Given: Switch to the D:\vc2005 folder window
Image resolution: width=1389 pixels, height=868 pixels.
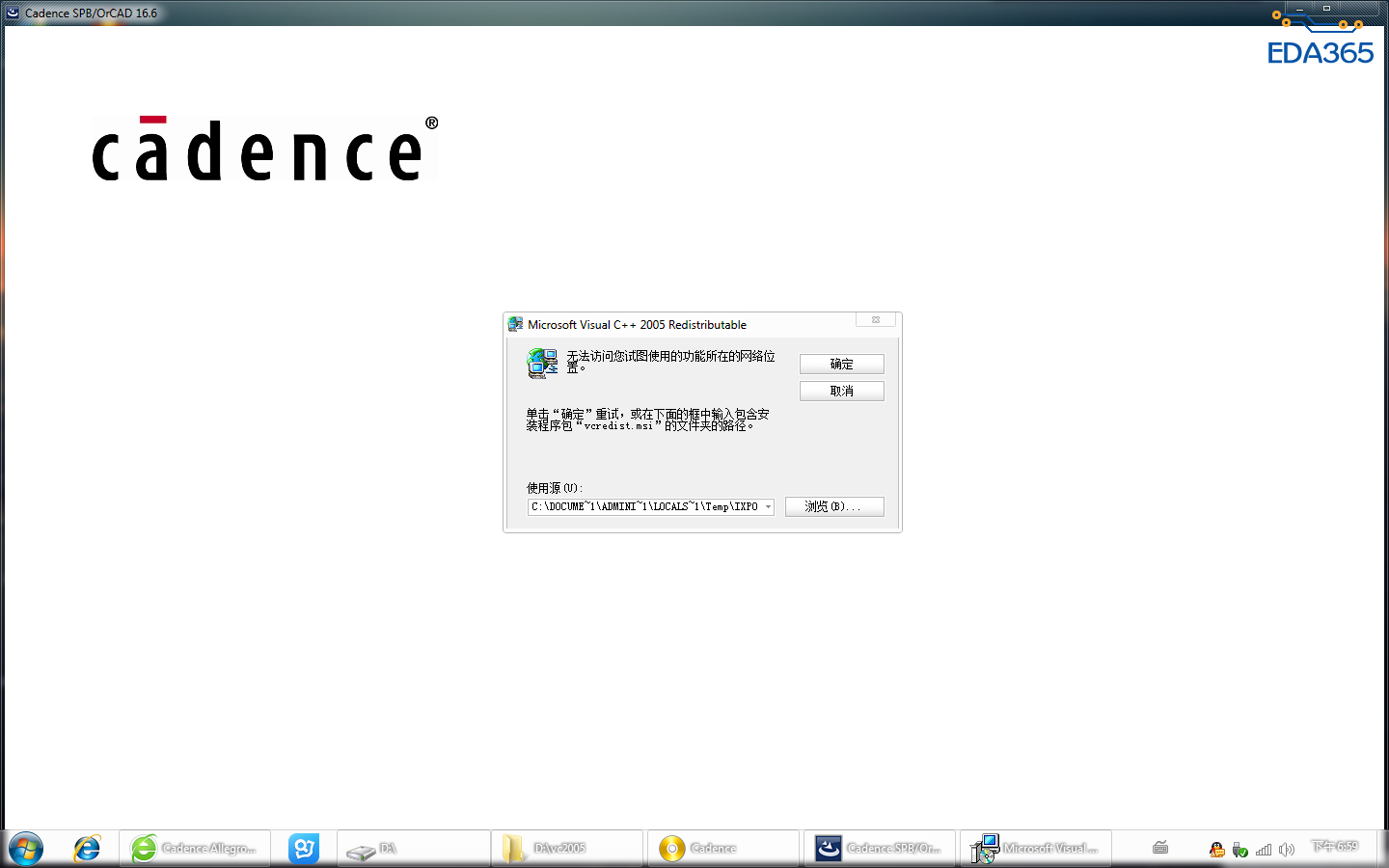Looking at the screenshot, I should (567, 849).
